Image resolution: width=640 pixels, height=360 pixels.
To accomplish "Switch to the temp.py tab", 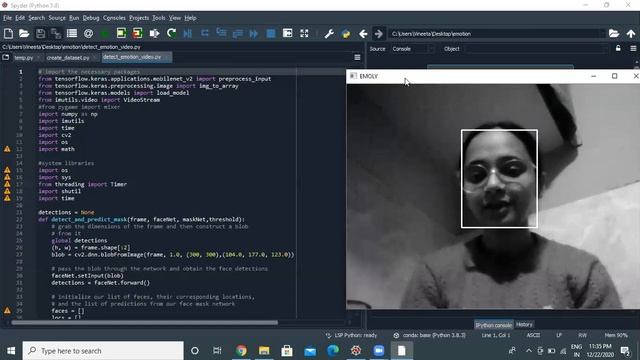I will pos(24,58).
